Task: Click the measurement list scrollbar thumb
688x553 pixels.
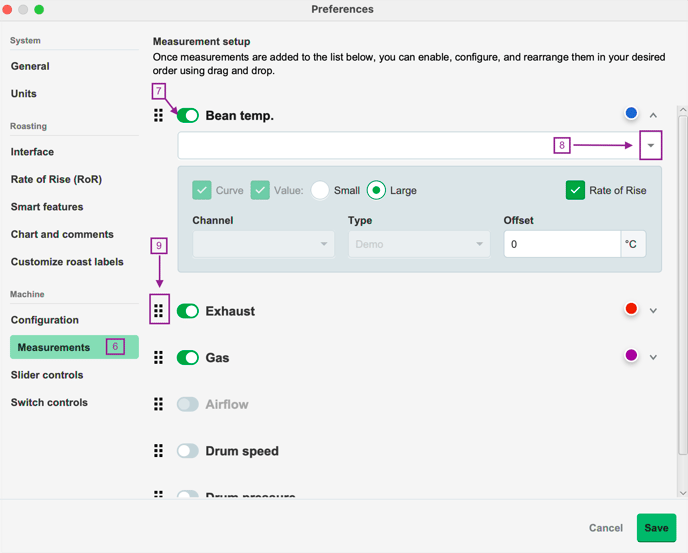Action: click(x=683, y=285)
